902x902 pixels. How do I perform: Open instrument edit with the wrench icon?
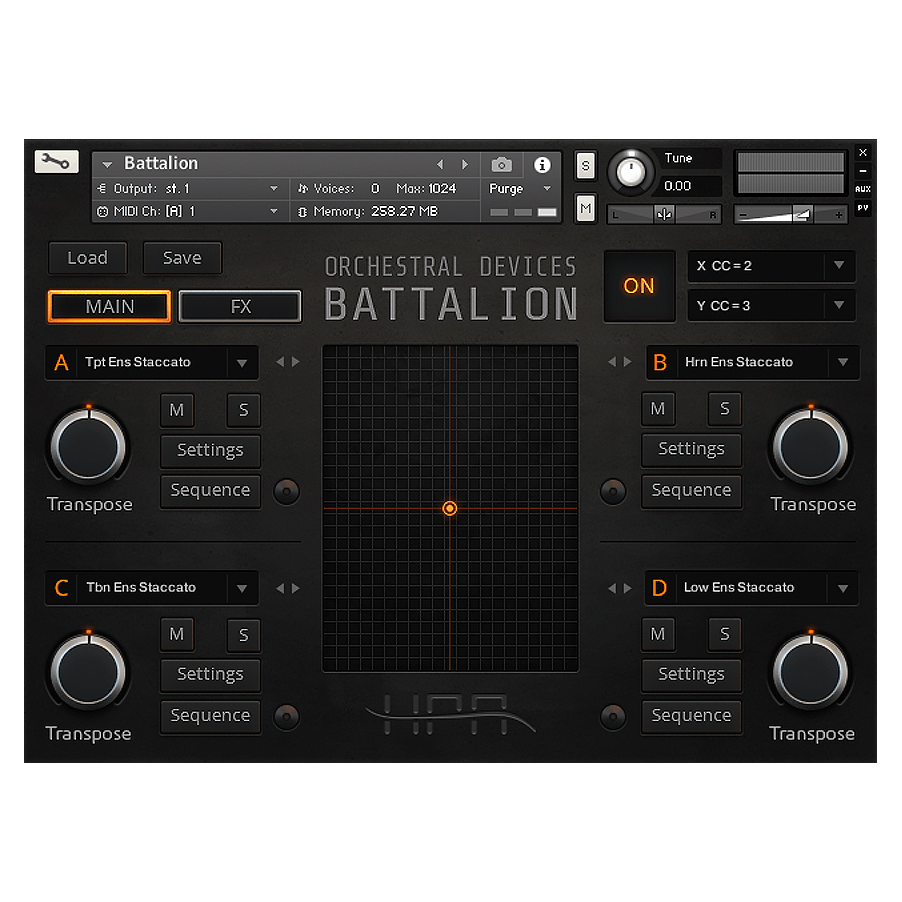click(x=56, y=161)
